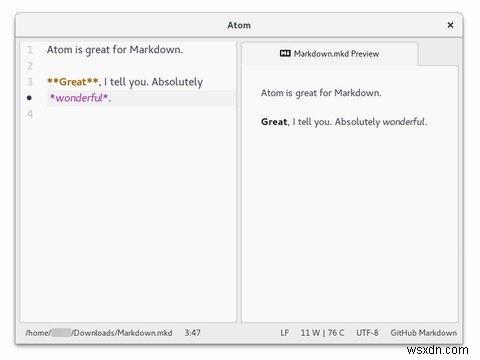Close the Atom window

tap(450, 25)
